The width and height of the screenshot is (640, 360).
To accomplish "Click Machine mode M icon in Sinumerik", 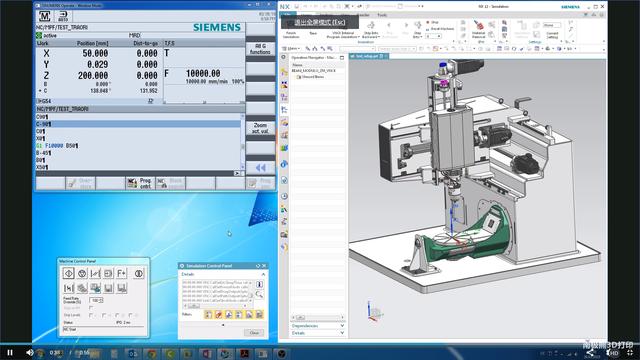I will pos(44,16).
